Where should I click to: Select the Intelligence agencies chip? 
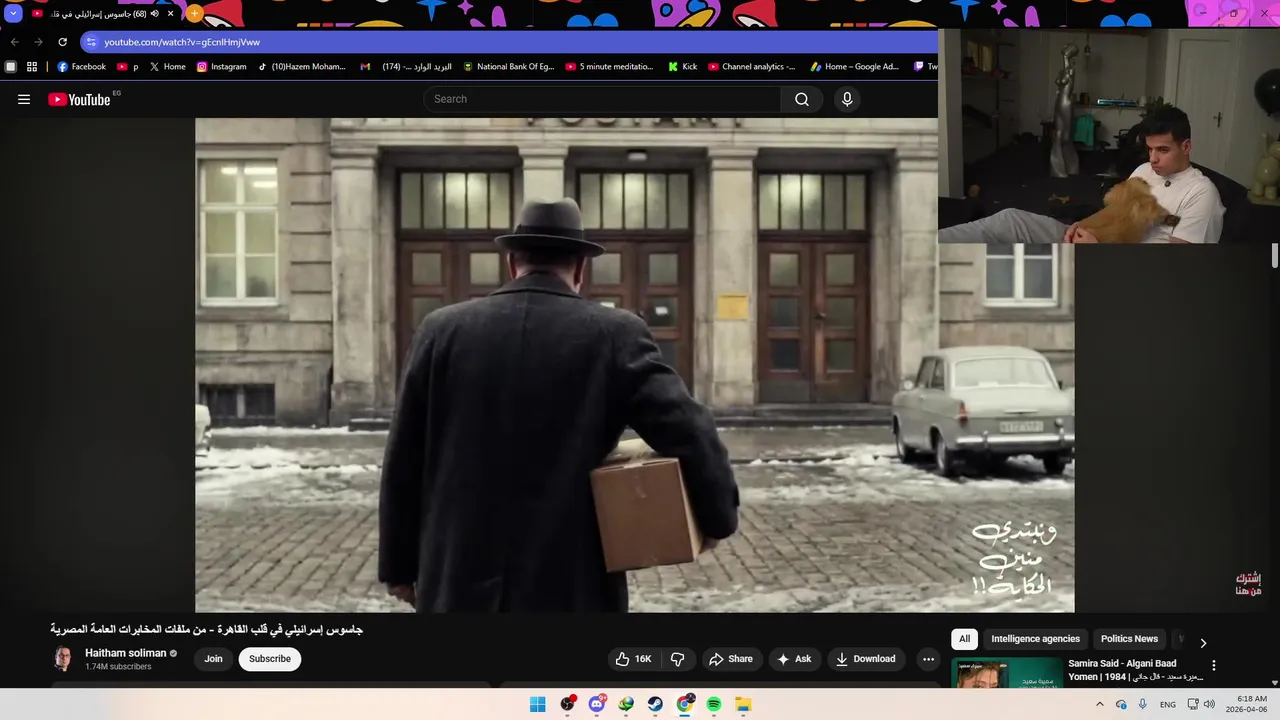1035,639
